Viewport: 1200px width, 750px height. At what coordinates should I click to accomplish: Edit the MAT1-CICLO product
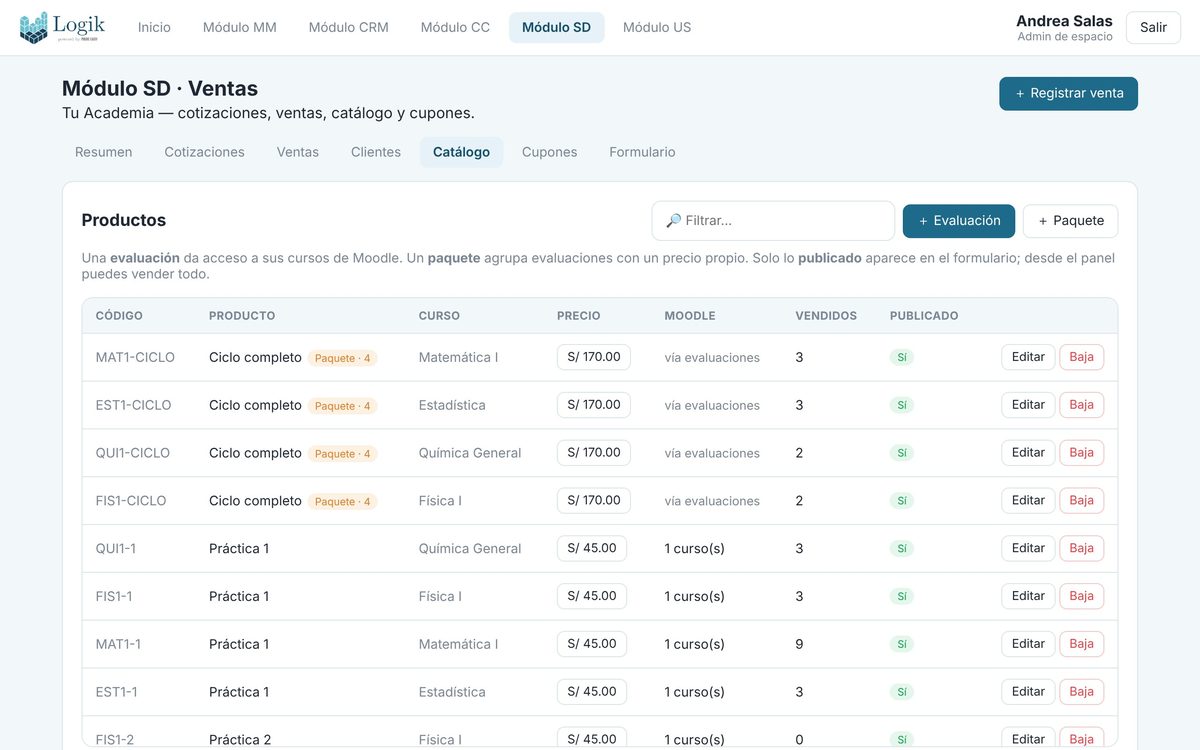click(1028, 357)
